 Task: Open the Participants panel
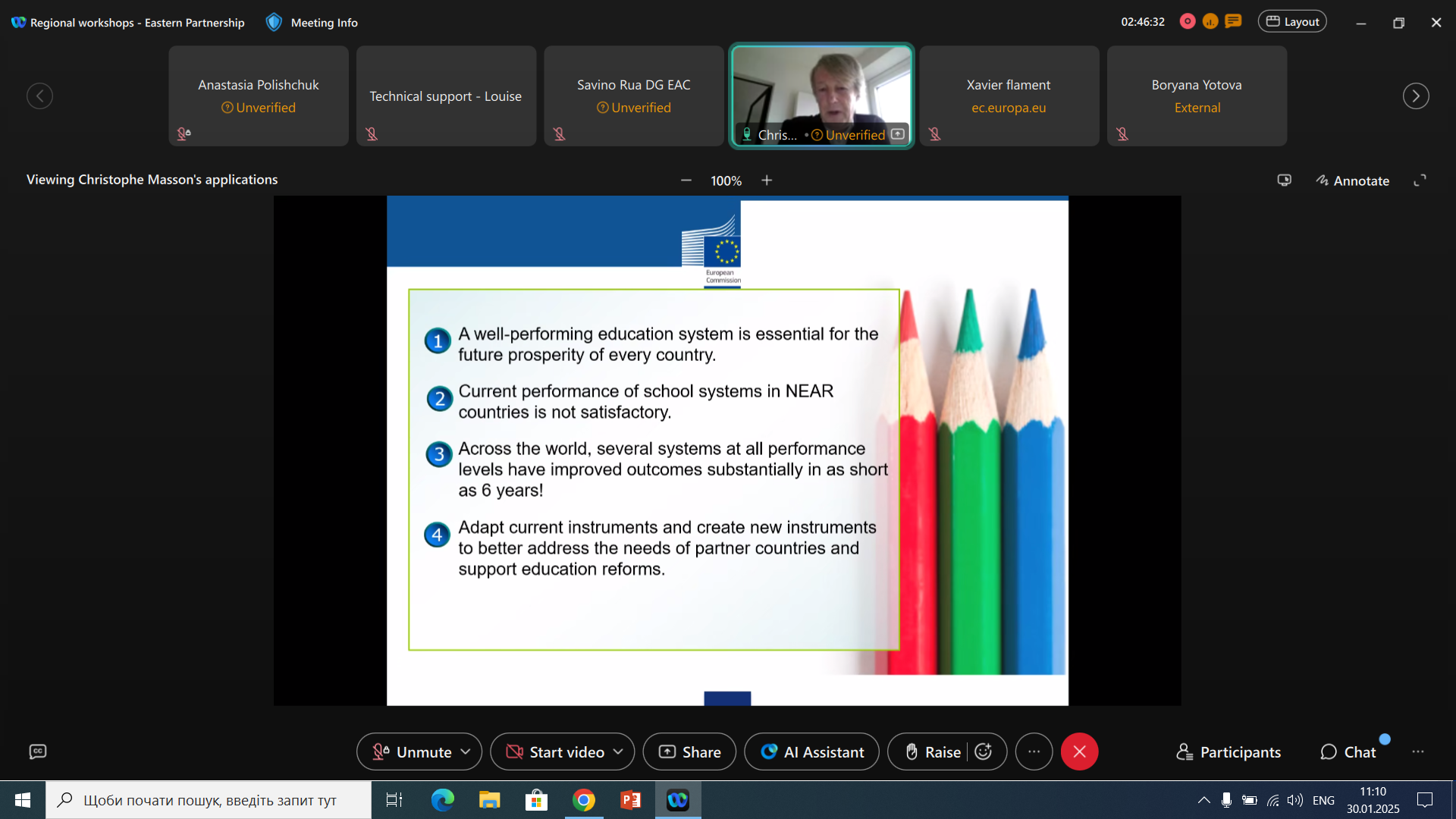(x=1228, y=752)
